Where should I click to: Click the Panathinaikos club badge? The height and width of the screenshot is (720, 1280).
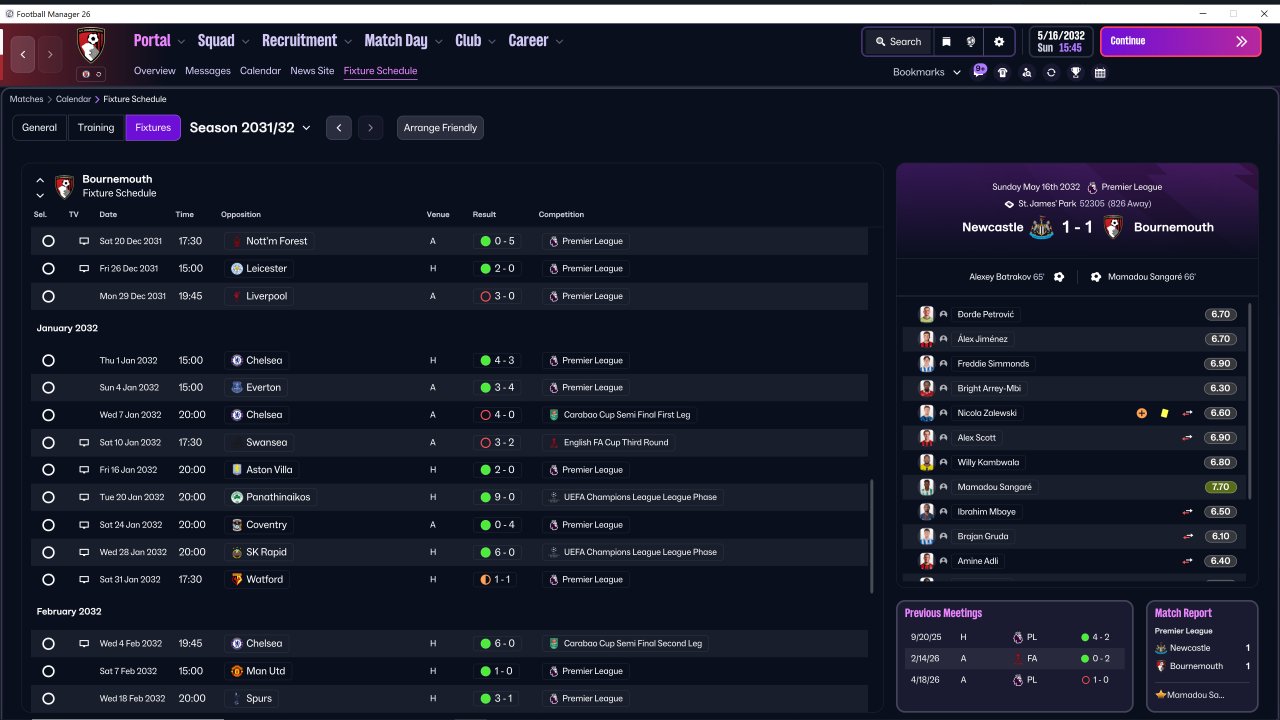pyautogui.click(x=237, y=497)
